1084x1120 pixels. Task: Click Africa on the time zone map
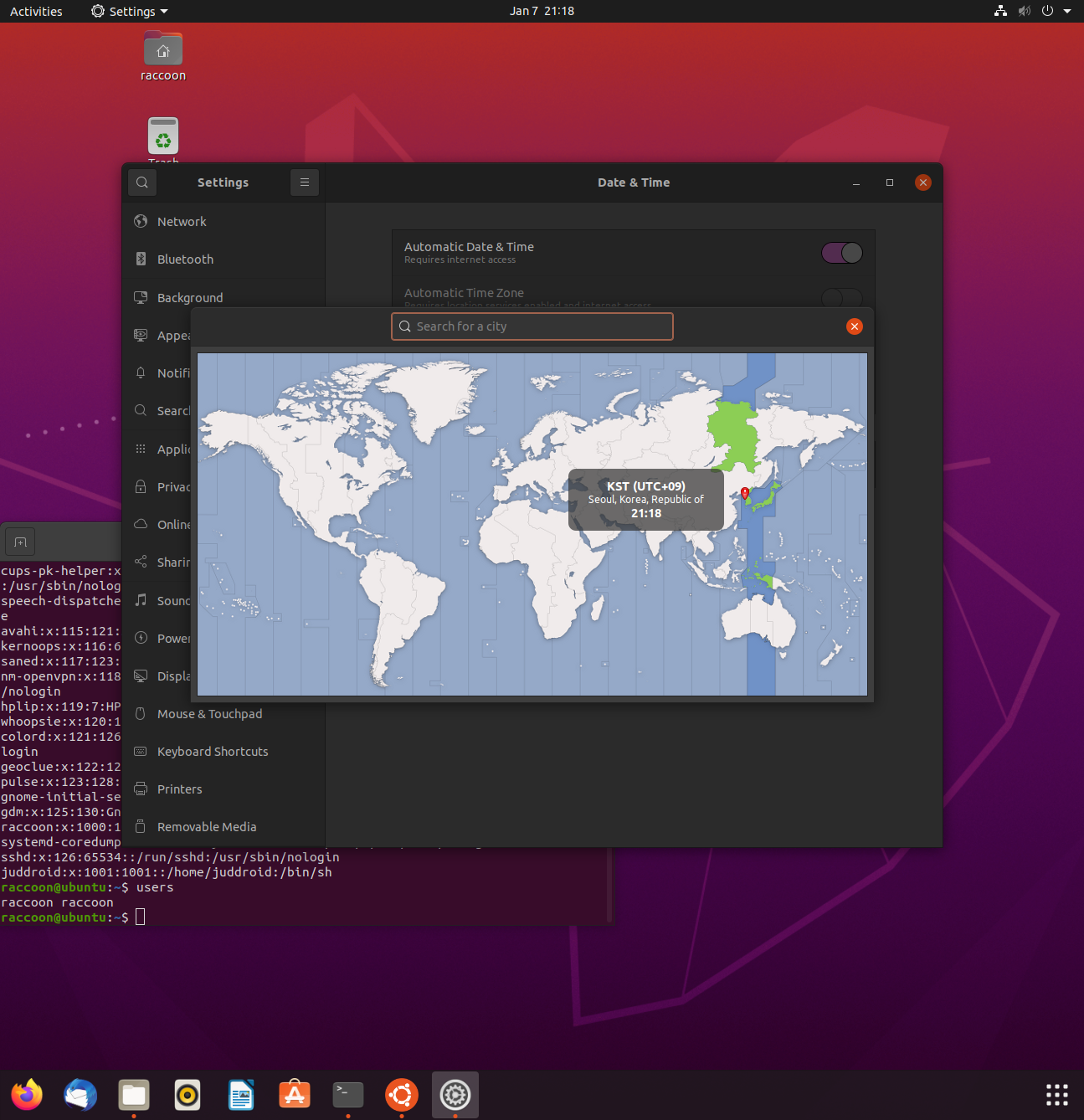(x=544, y=569)
